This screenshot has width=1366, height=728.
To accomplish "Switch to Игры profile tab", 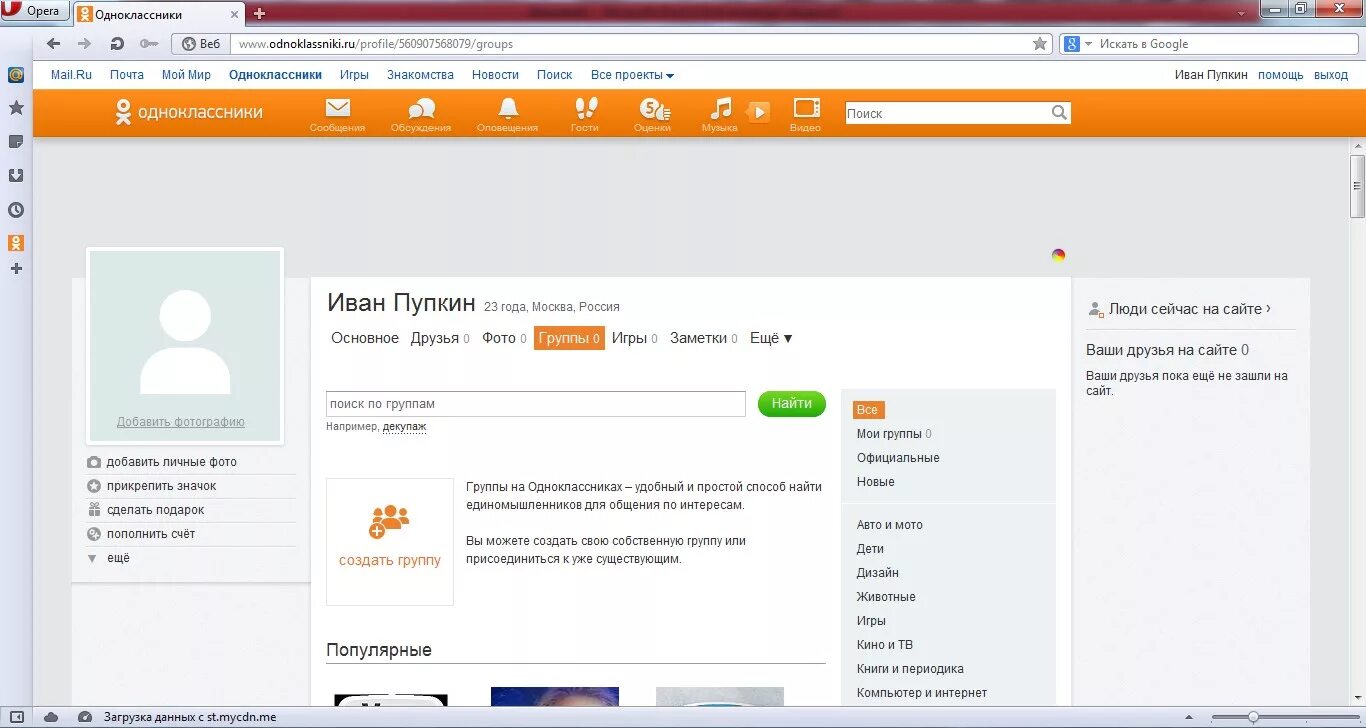I will click(x=635, y=338).
